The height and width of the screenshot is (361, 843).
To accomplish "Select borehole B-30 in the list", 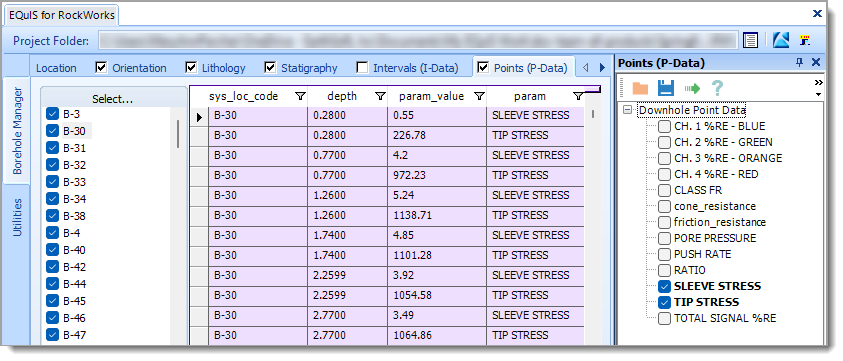I will 74,131.
